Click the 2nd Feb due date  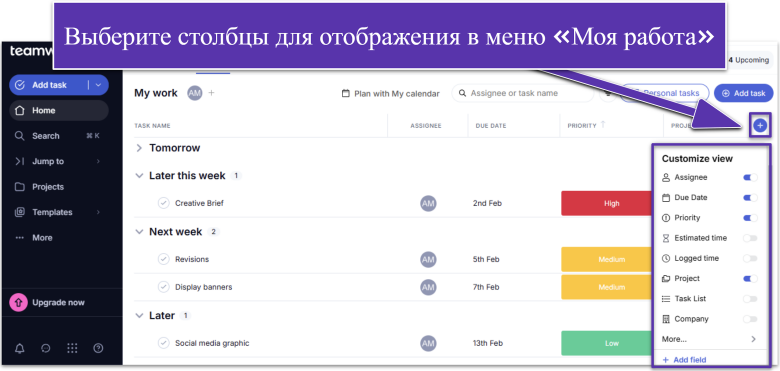click(x=487, y=203)
